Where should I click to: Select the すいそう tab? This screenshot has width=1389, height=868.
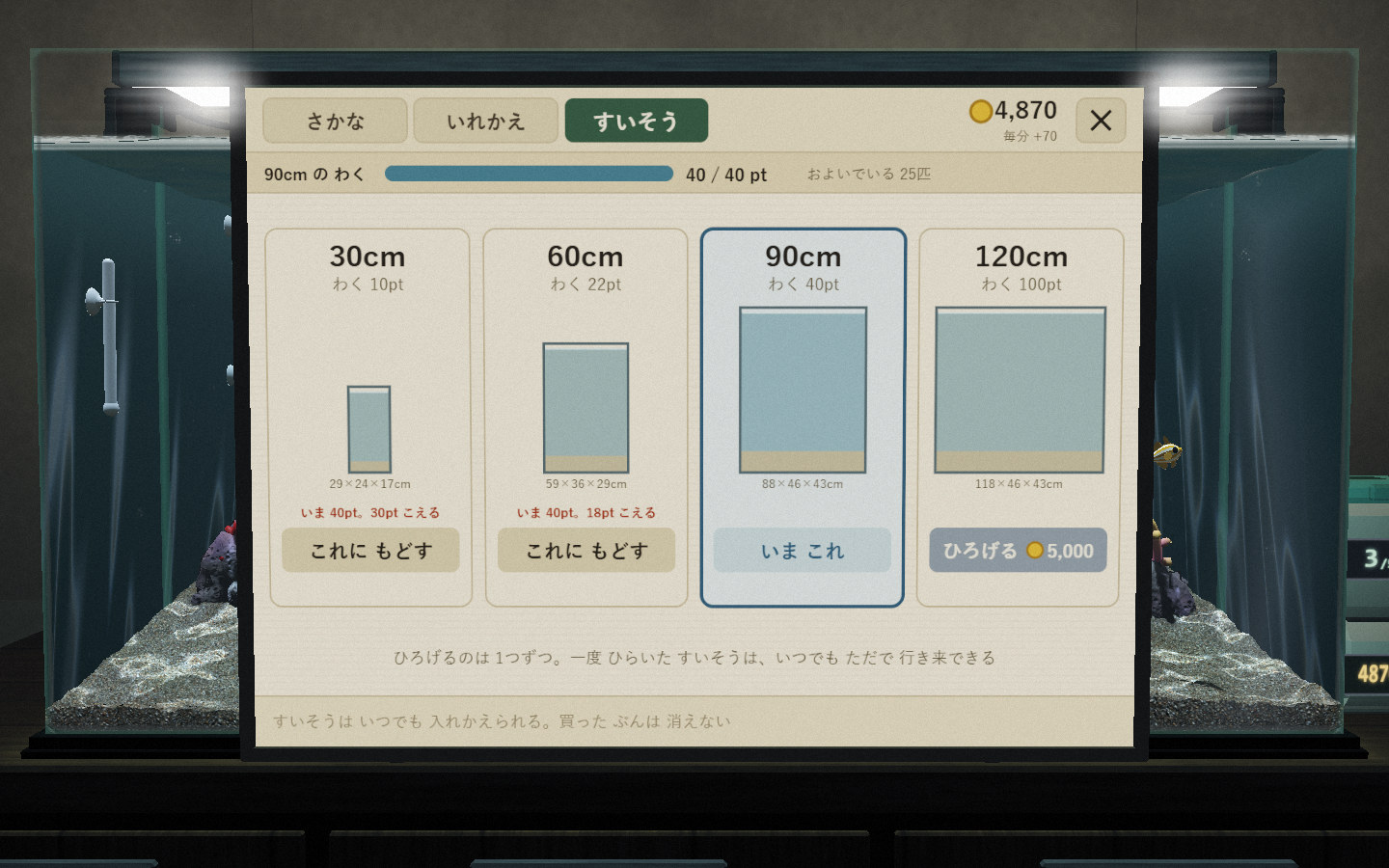(x=637, y=121)
